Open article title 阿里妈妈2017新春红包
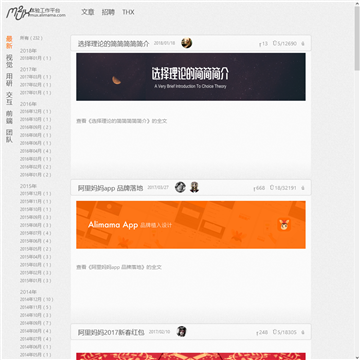The width and height of the screenshot is (360, 360). [111, 332]
